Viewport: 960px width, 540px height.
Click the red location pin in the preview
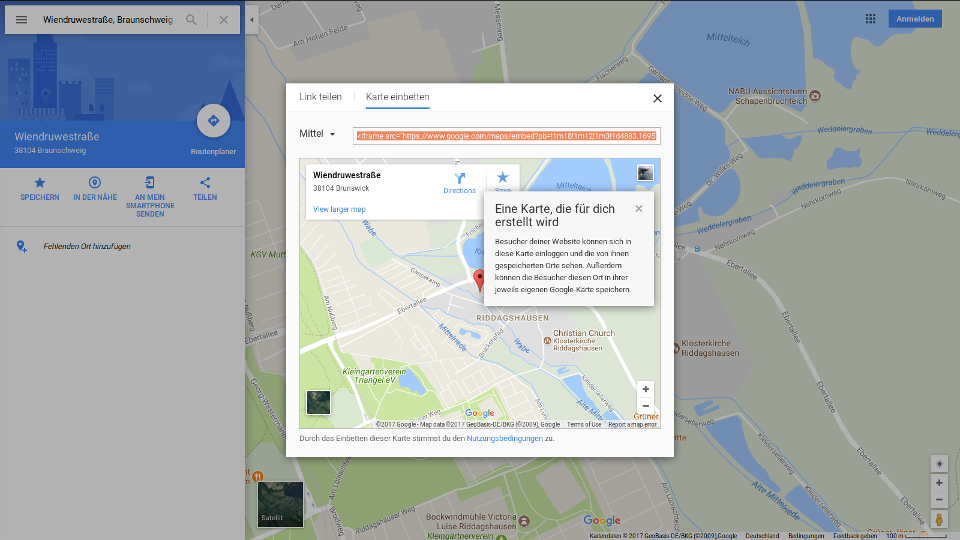pyautogui.click(x=479, y=280)
